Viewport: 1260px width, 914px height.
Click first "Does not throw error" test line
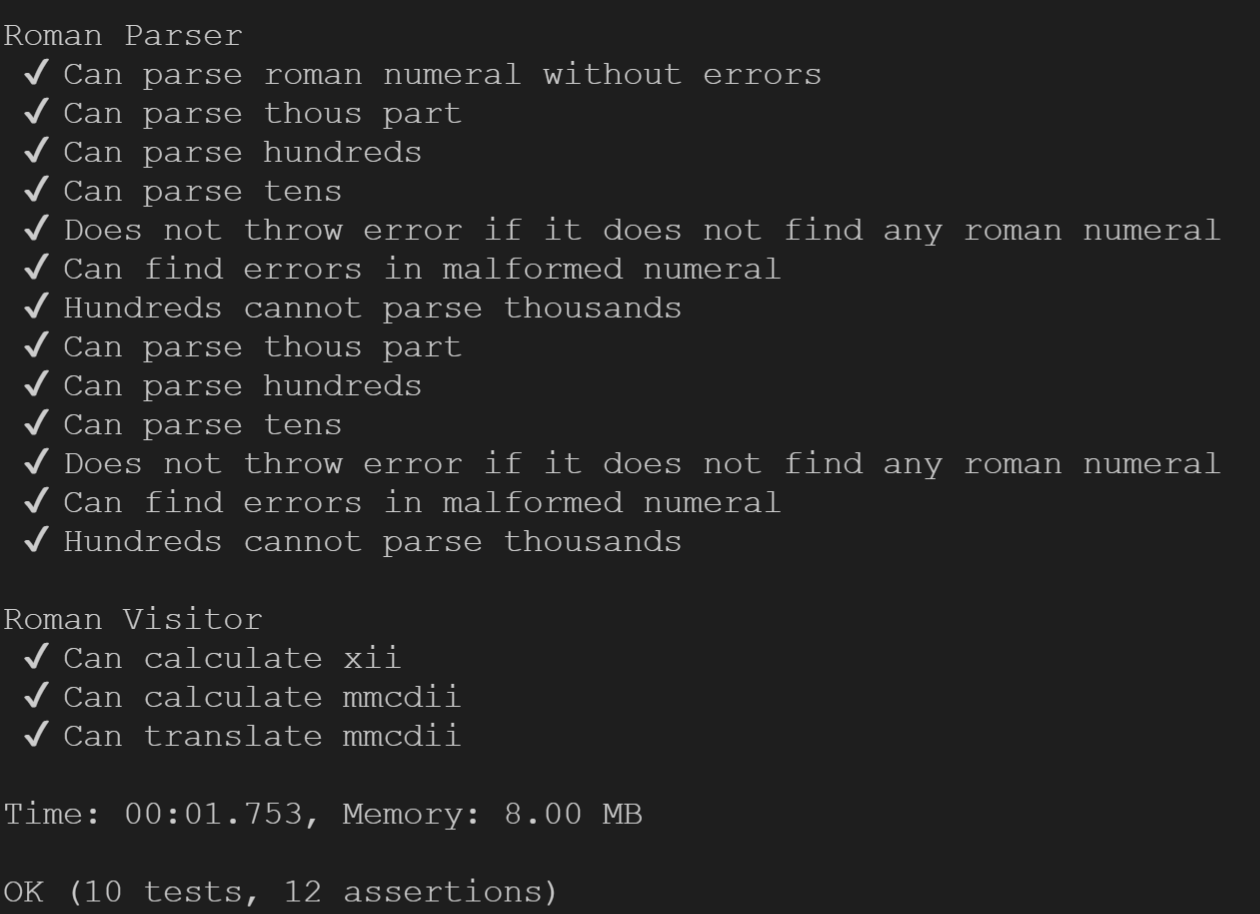(x=642, y=231)
